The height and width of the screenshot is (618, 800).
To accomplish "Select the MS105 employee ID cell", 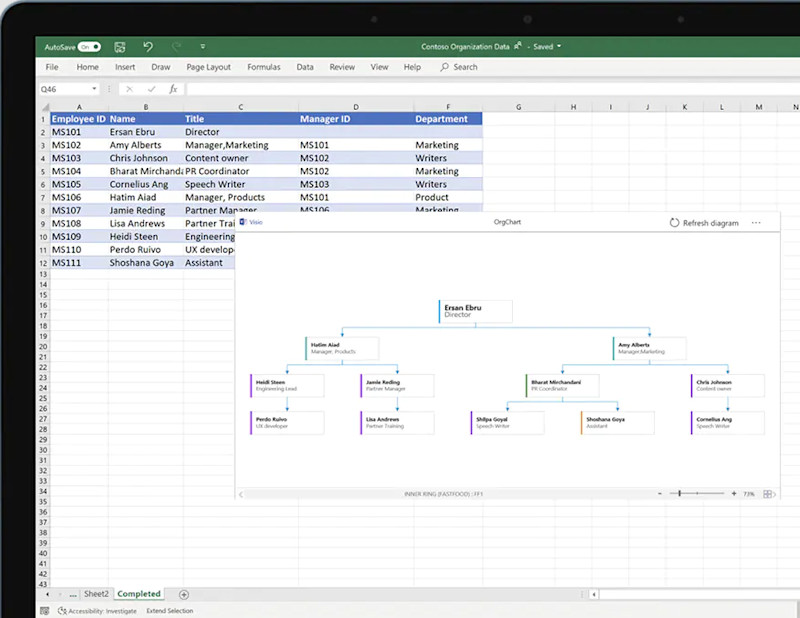I will click(79, 184).
